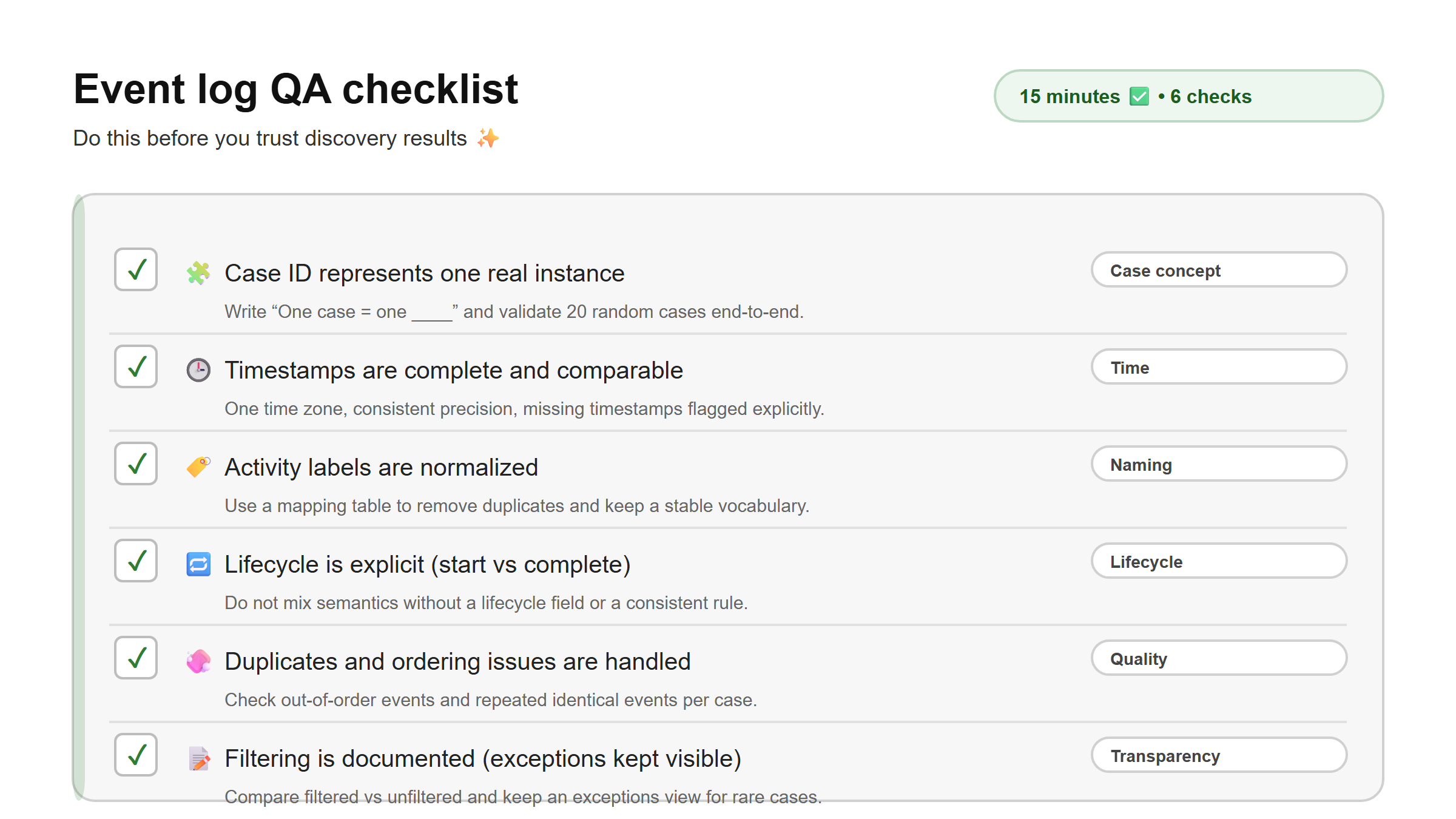This screenshot has height=819, width=1456.
Task: Click the puzzle piece icon beside Case ID
Action: [x=198, y=273]
